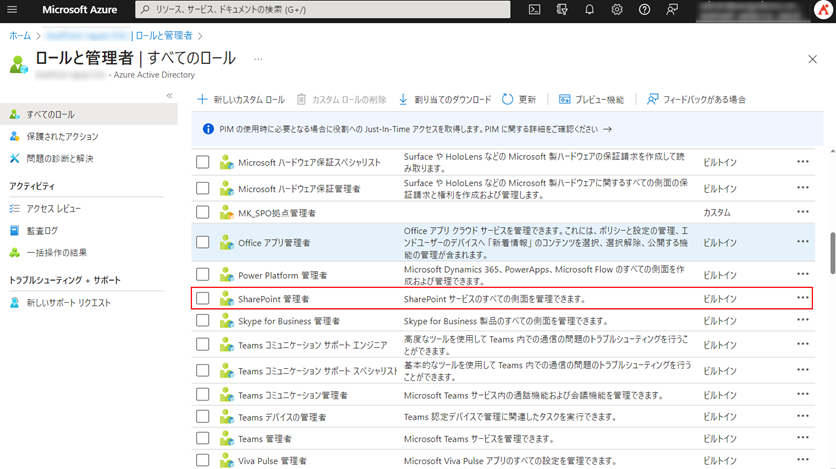Check the Microsoft ハードウェア保証スペシャリスト checkbox

[203, 162]
